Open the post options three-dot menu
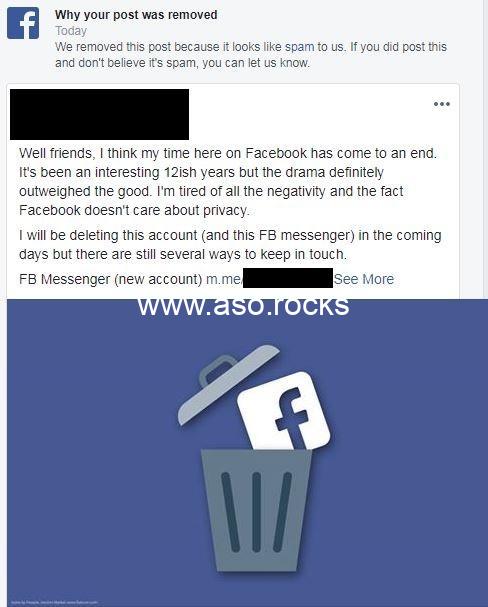 442,104
